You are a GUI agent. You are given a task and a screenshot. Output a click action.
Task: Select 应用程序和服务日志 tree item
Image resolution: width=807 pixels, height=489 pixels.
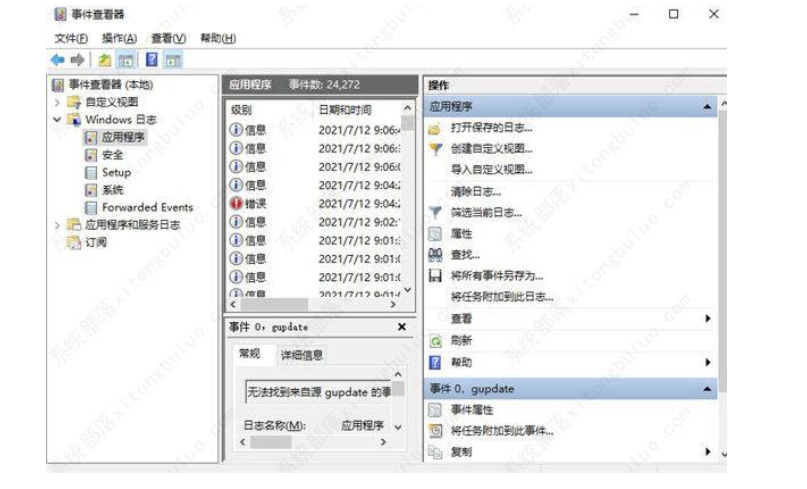click(x=133, y=225)
